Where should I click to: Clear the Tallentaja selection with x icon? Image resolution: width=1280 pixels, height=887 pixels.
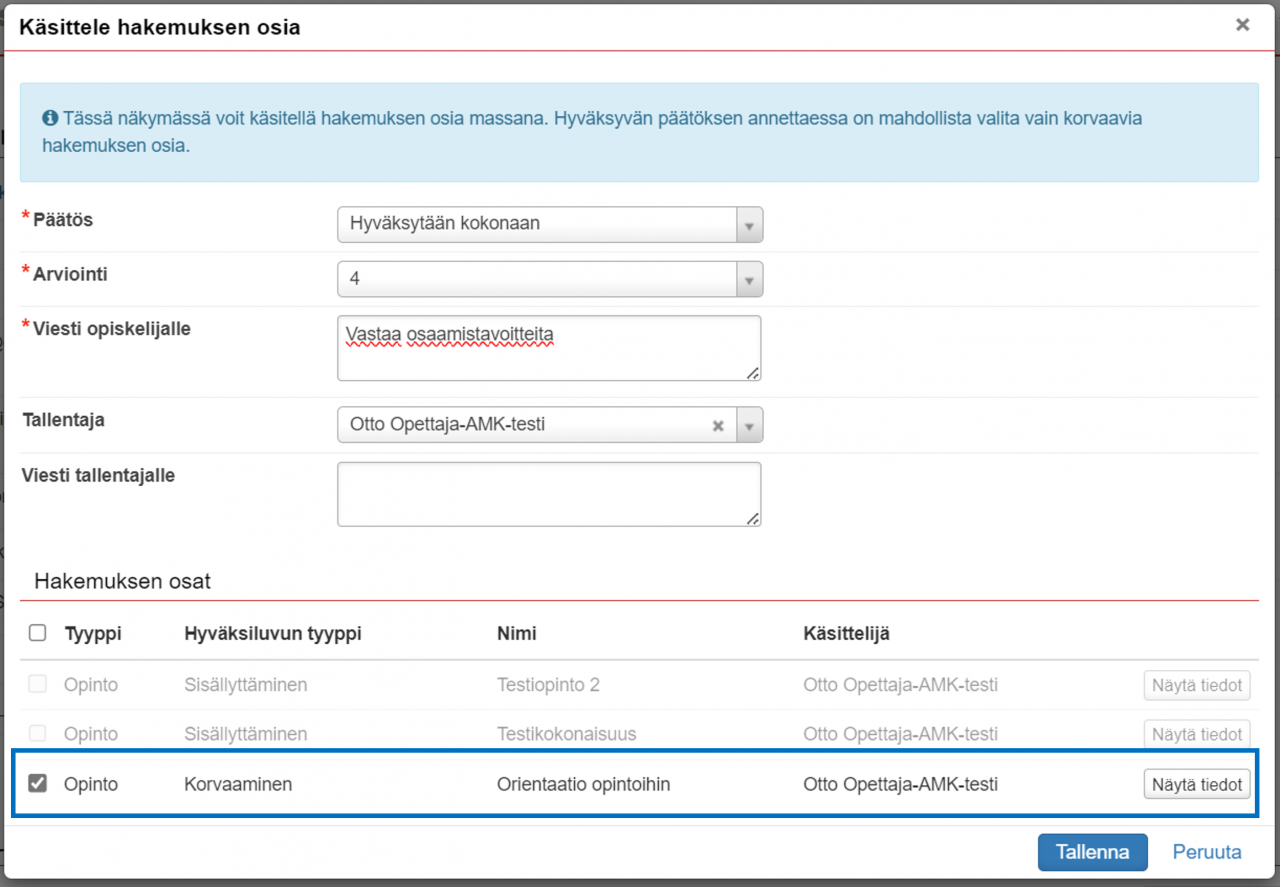pos(717,425)
